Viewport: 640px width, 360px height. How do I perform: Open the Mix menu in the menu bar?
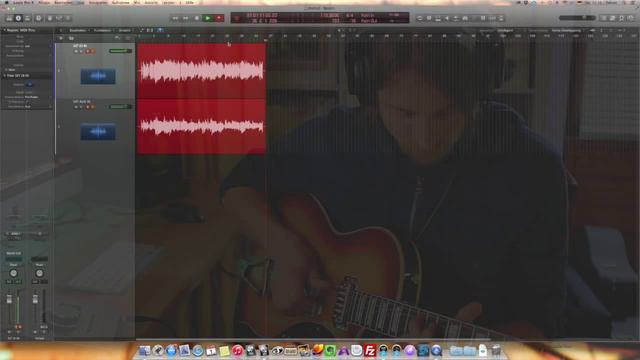tap(137, 2)
